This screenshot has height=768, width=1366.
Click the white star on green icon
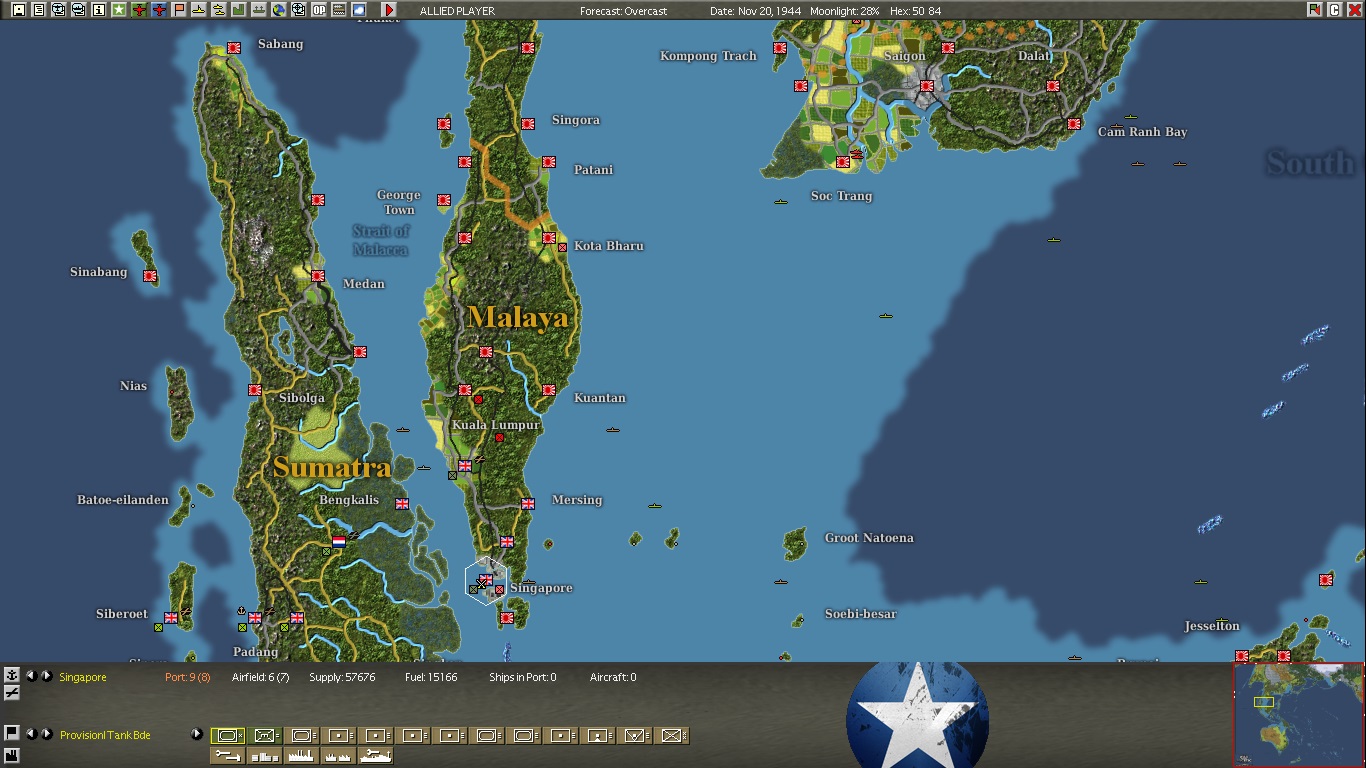pos(118,10)
